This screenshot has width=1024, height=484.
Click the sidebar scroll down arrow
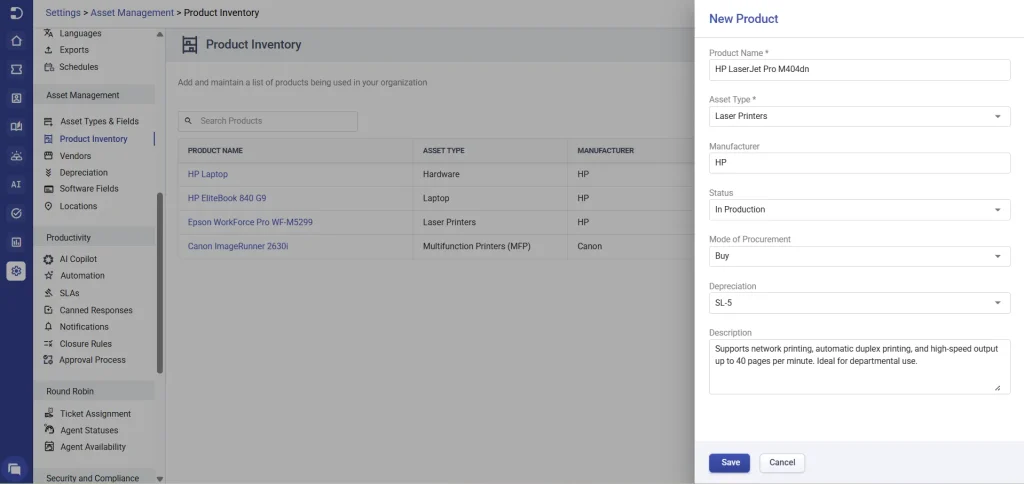160,479
